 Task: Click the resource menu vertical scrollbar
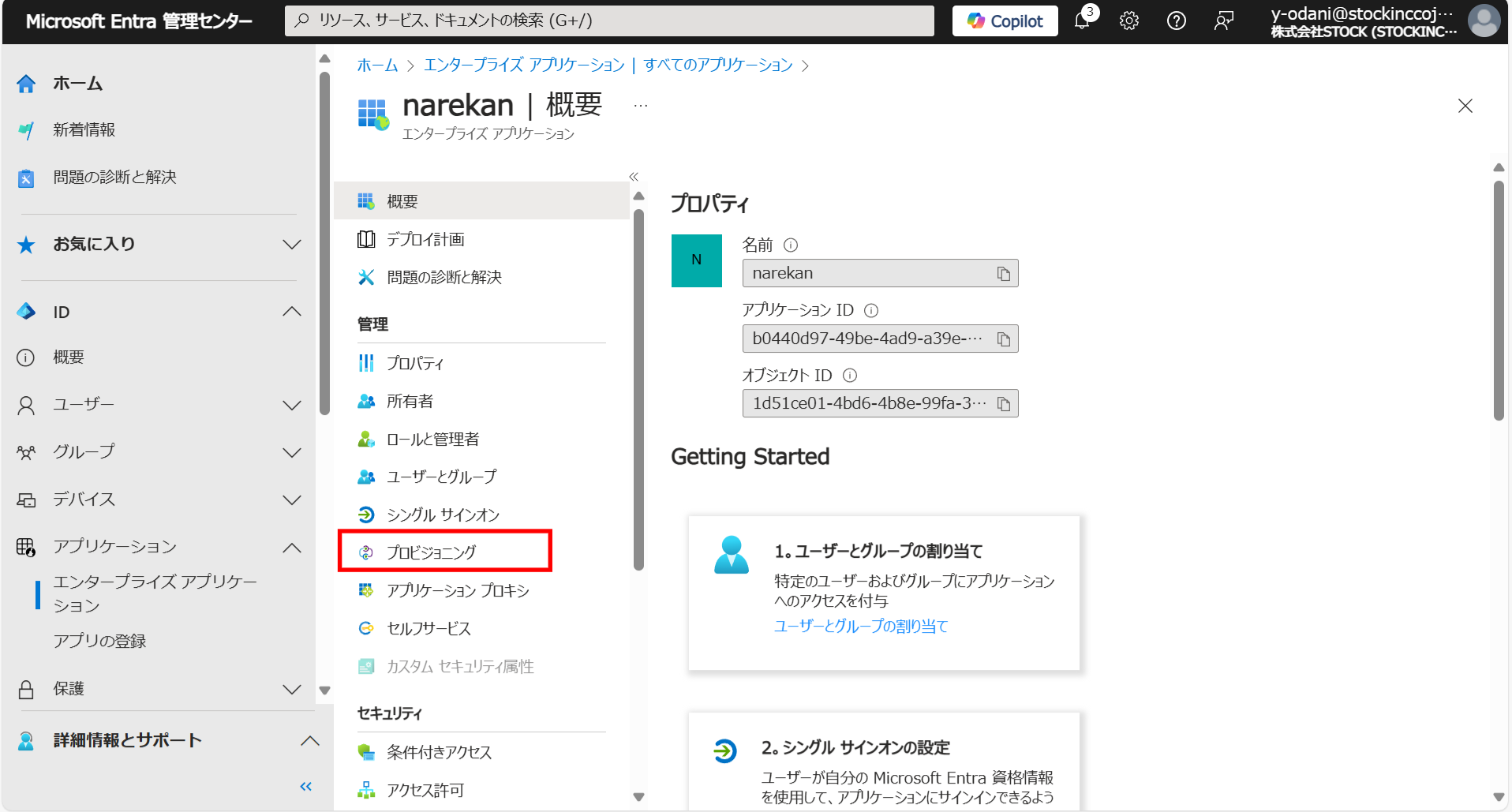[638, 389]
